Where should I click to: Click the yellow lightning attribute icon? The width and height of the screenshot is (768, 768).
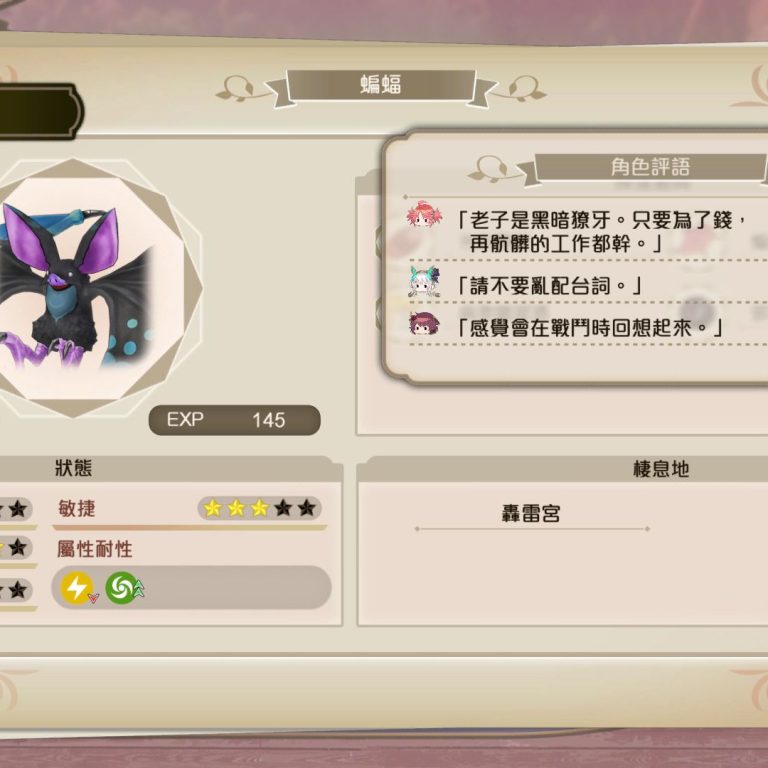pyautogui.click(x=76, y=587)
